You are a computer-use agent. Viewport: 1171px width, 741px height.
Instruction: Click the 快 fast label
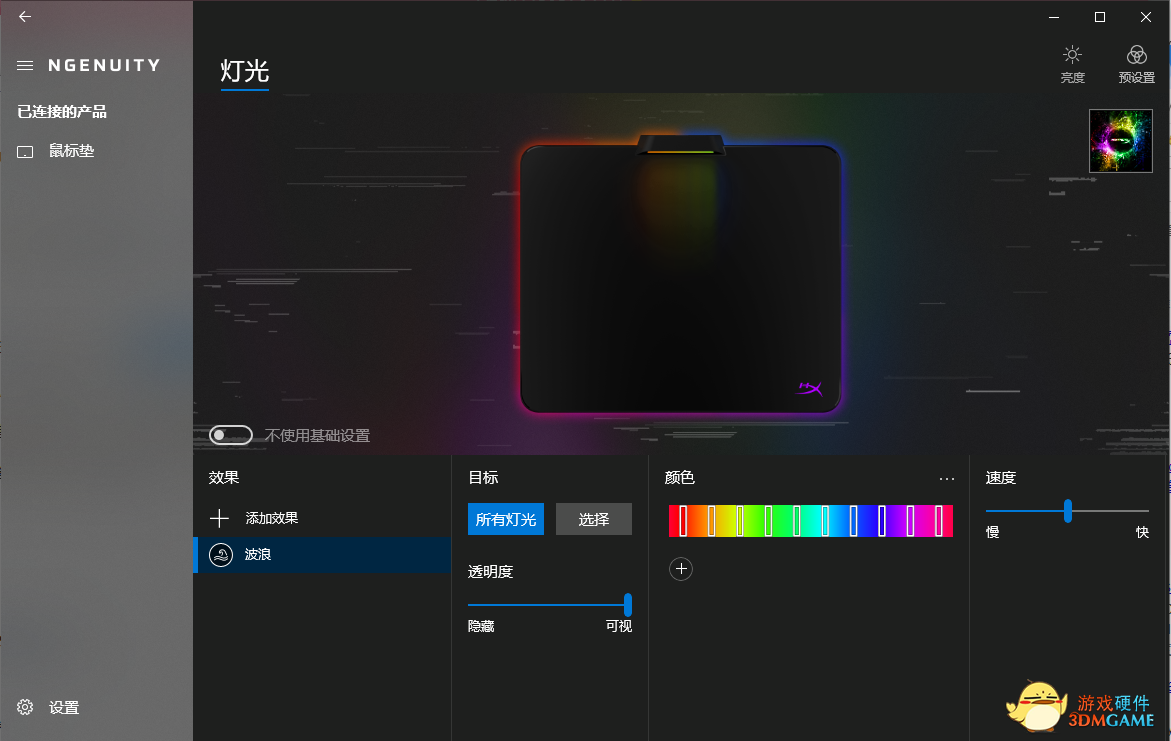(x=1142, y=533)
